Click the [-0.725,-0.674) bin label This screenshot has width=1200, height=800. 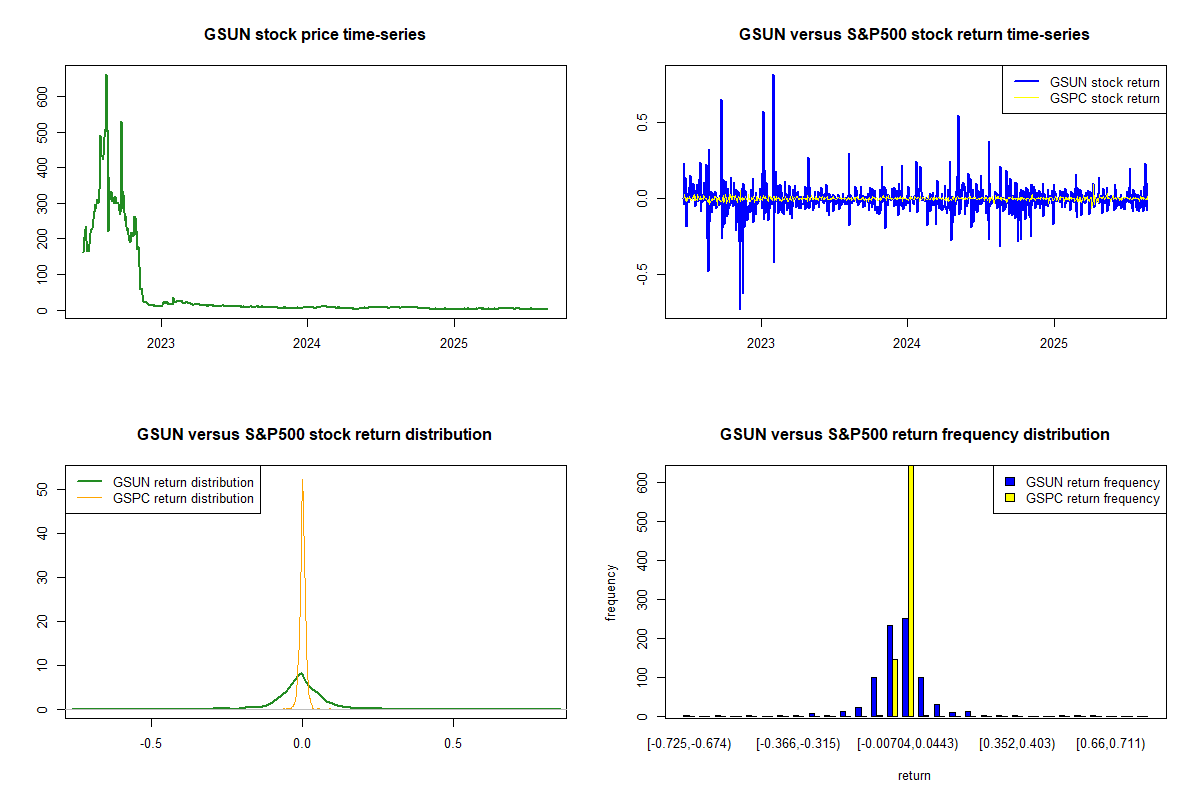pos(689,744)
